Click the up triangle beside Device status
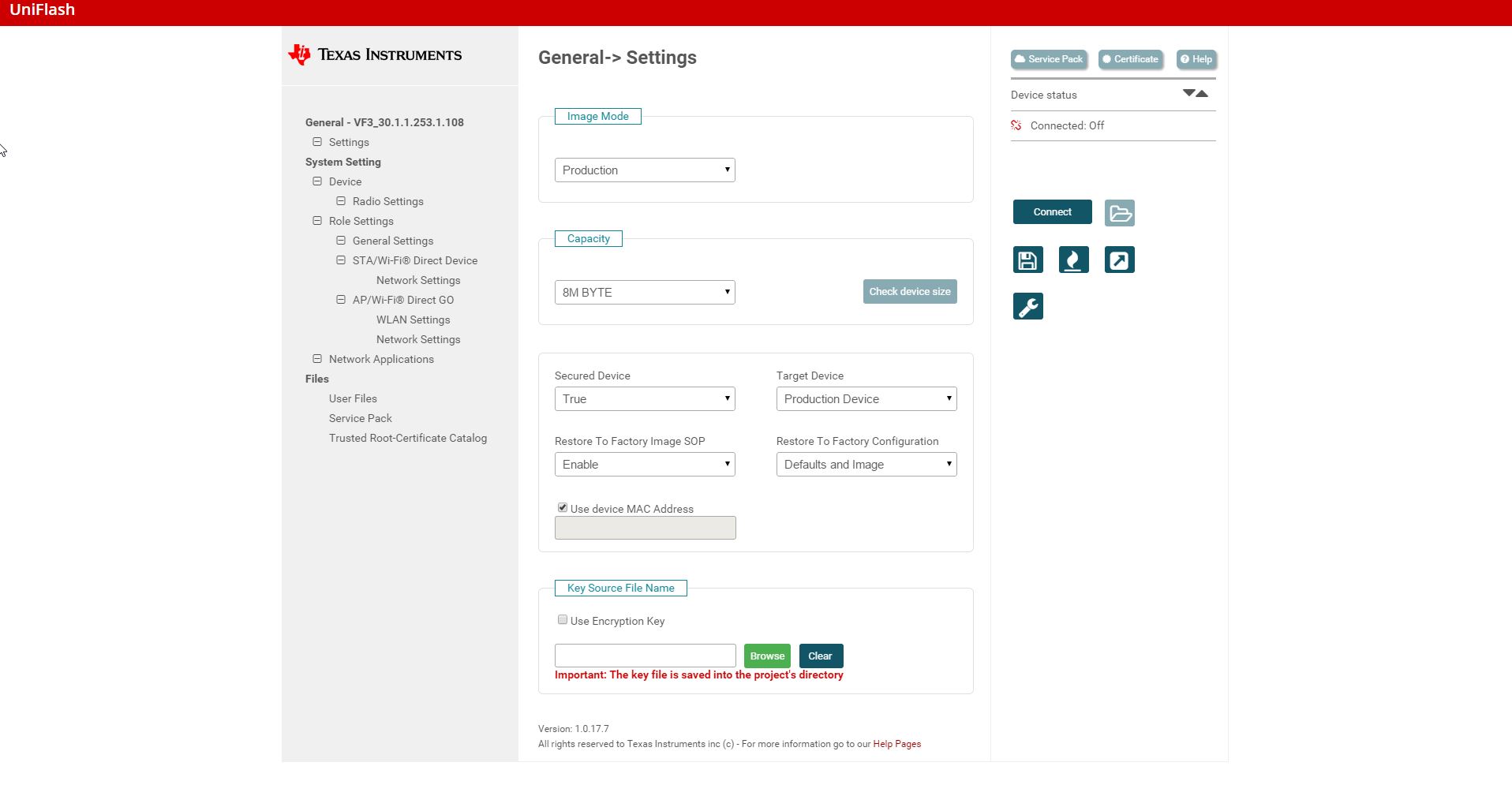Viewport: 1512px width, 796px height. [1203, 94]
